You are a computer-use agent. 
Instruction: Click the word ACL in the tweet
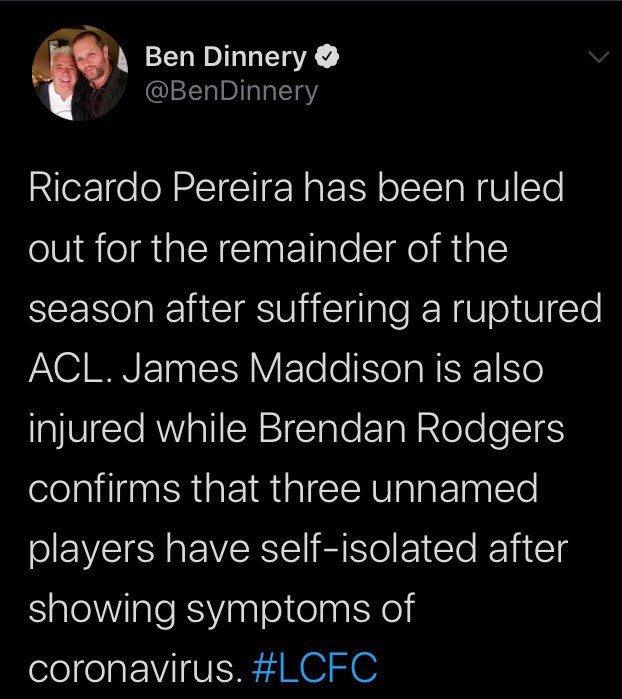click(x=62, y=369)
